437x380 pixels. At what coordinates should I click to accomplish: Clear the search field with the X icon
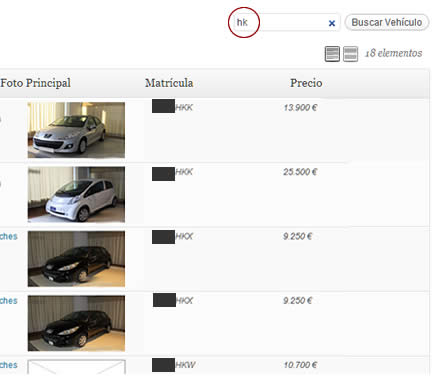point(331,23)
